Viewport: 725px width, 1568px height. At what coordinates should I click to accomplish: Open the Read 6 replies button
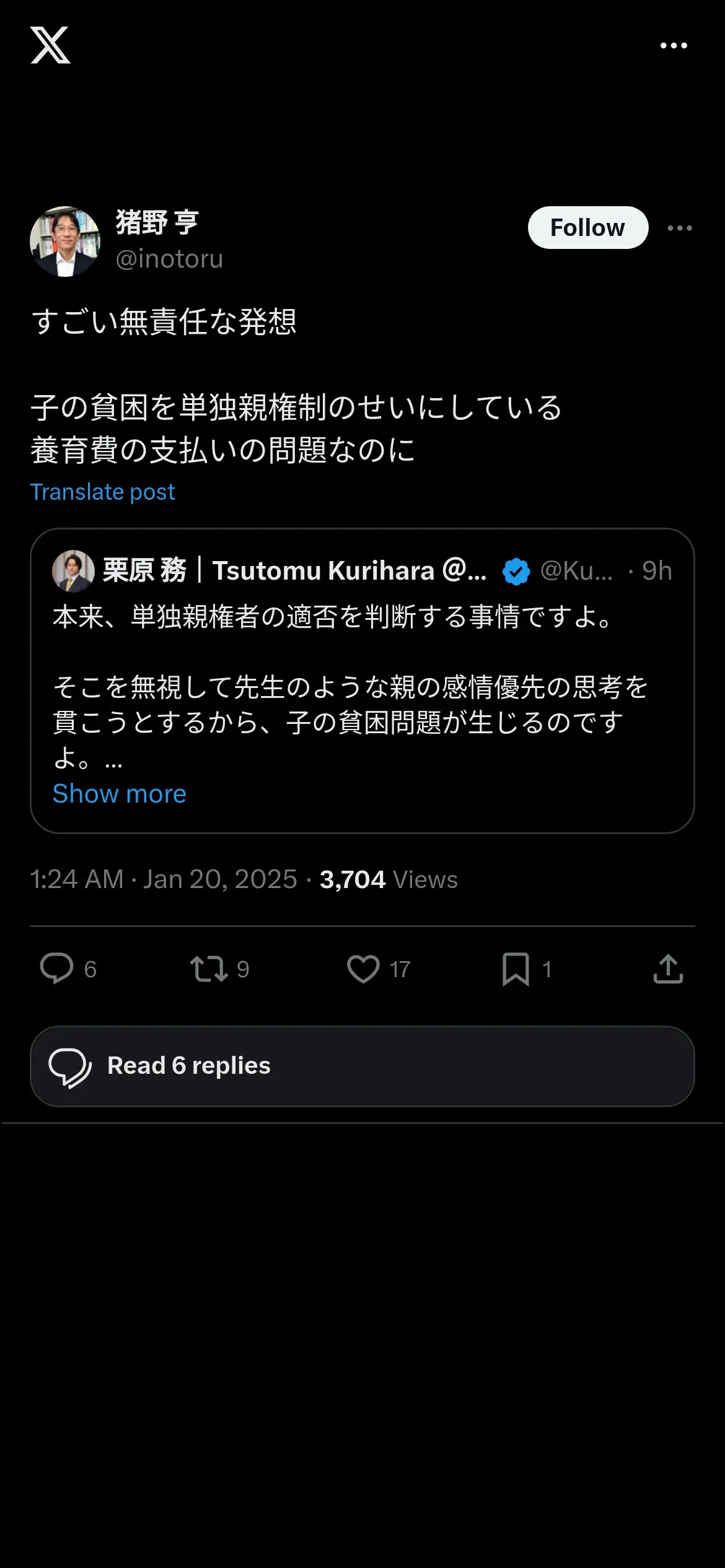362,1066
